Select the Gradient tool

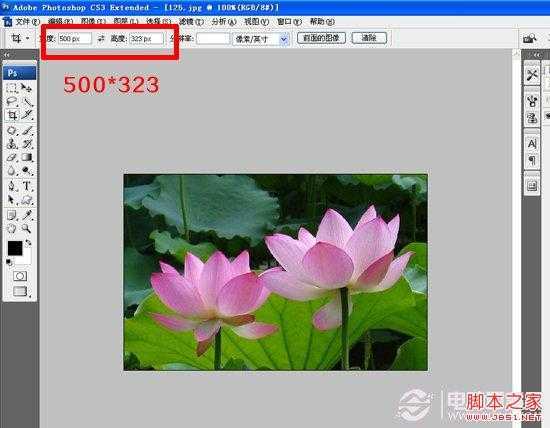tap(27, 158)
